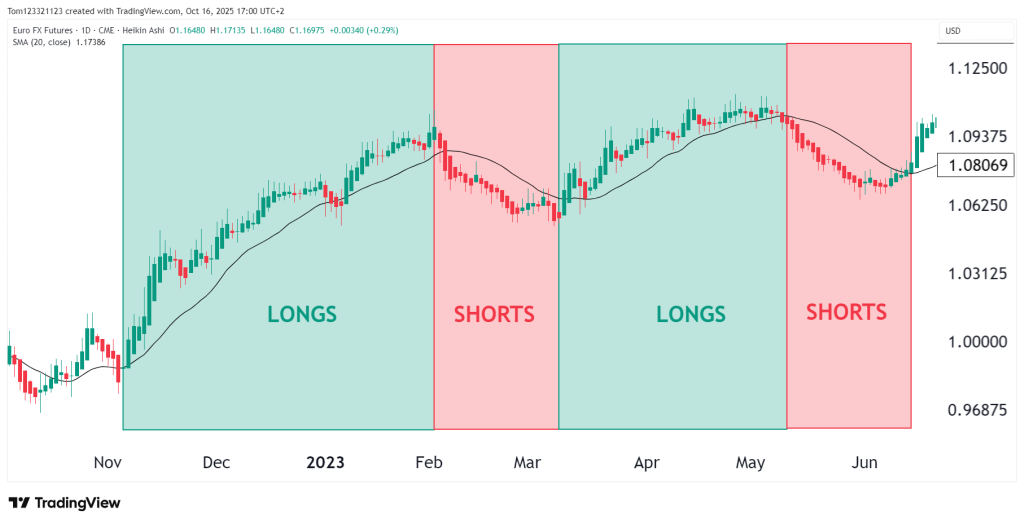The image size is (1024, 524).
Task: Click the 0.96875 price scale level
Action: (977, 411)
